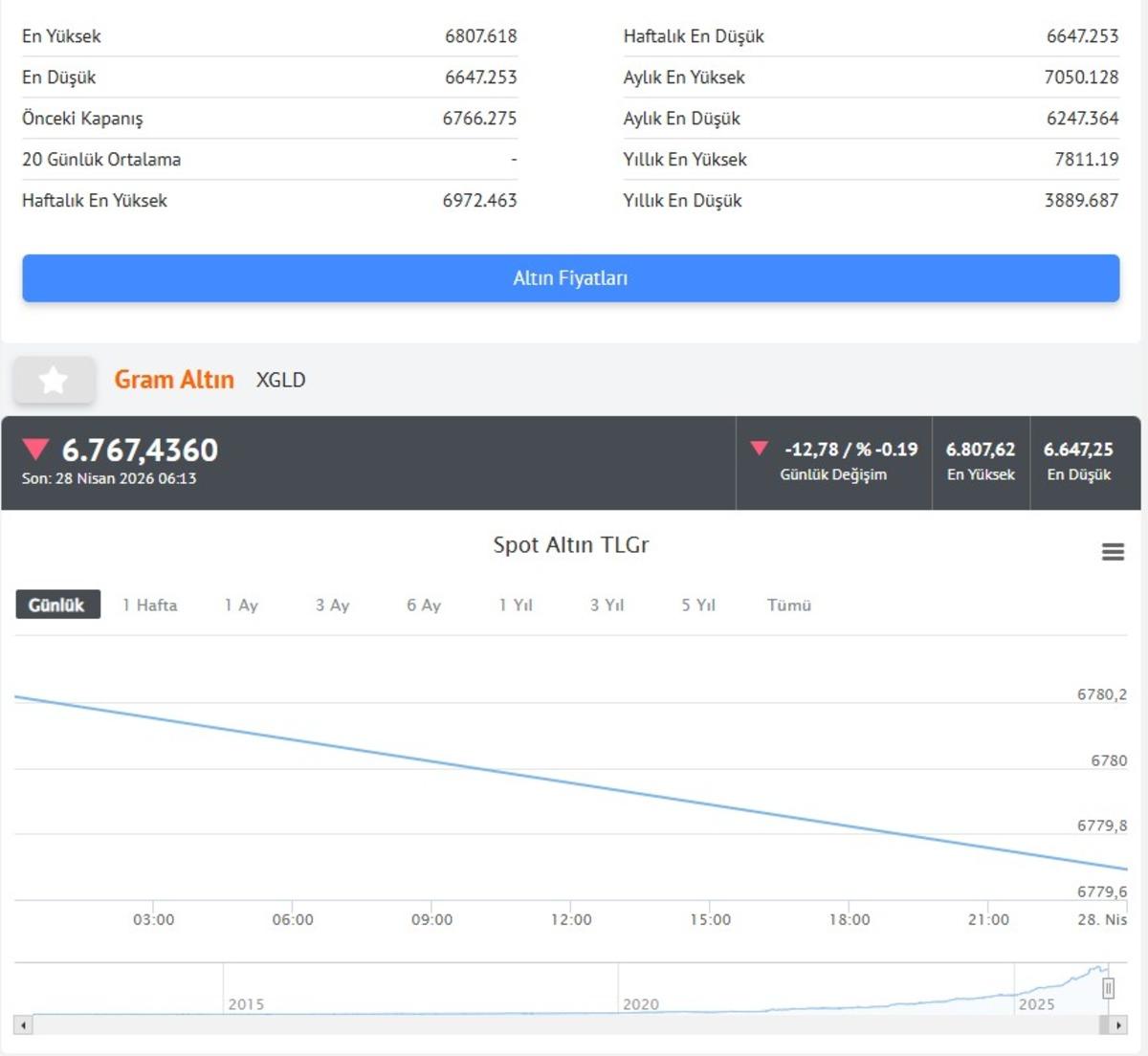Show the 3 Ay chart range
The height and width of the screenshot is (1056, 1148).
[333, 605]
